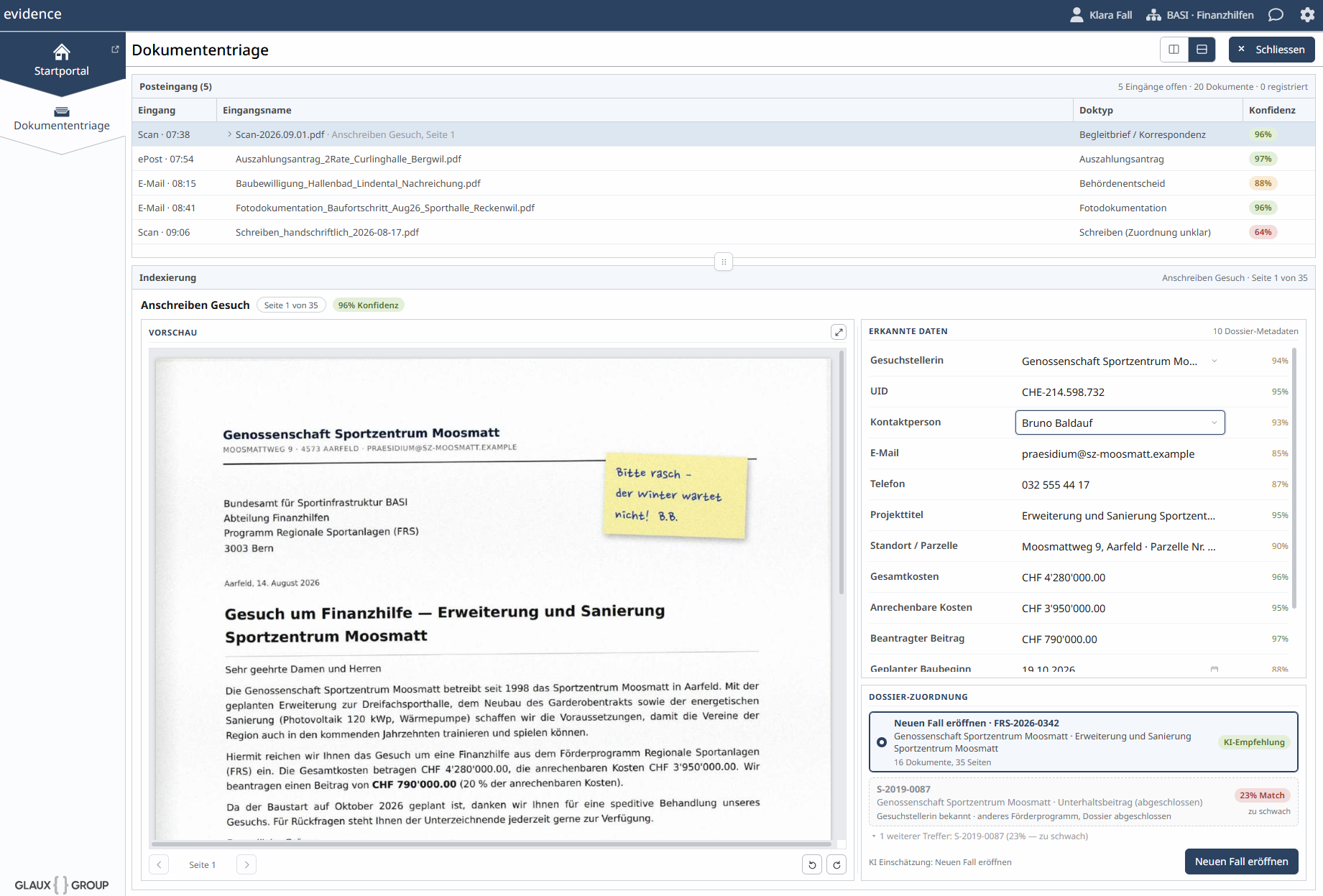Select the Schreiben_handschriftlich row

click(723, 232)
